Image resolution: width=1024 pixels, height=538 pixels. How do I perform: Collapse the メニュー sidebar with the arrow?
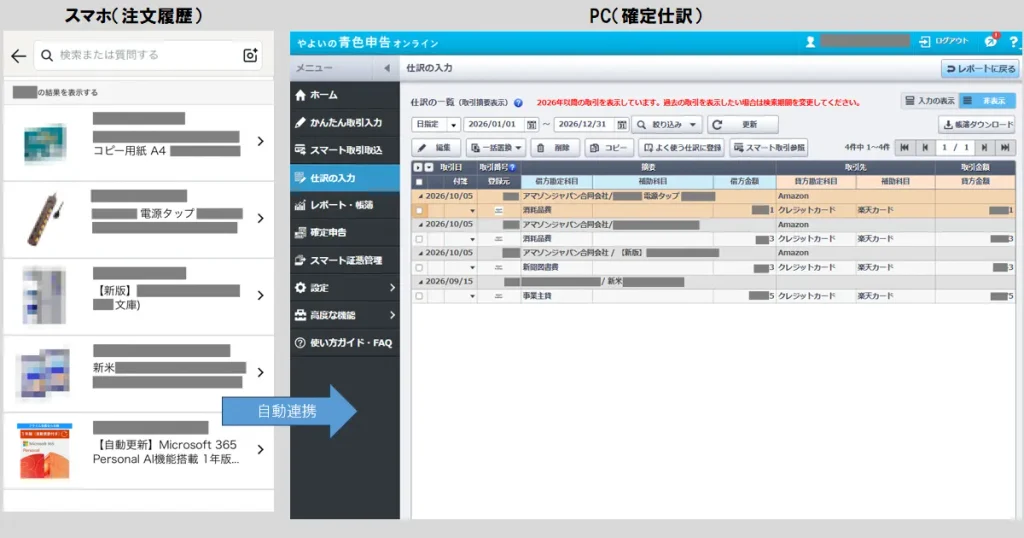point(387,68)
